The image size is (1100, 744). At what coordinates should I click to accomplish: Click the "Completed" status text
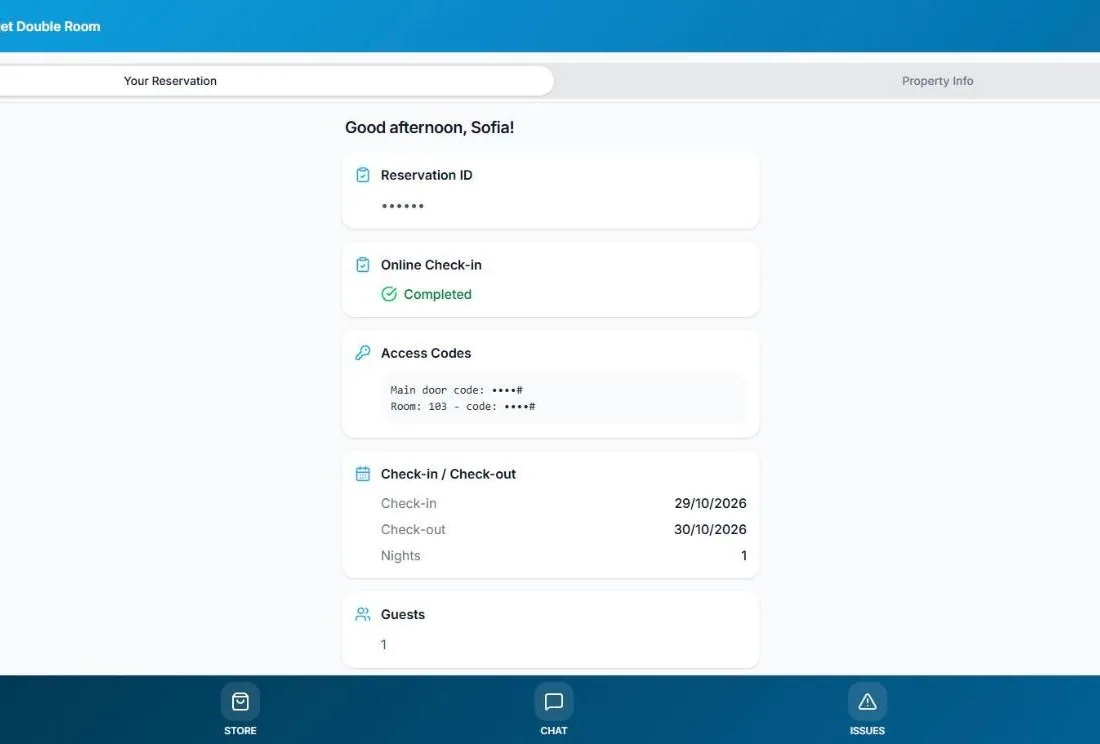point(438,295)
